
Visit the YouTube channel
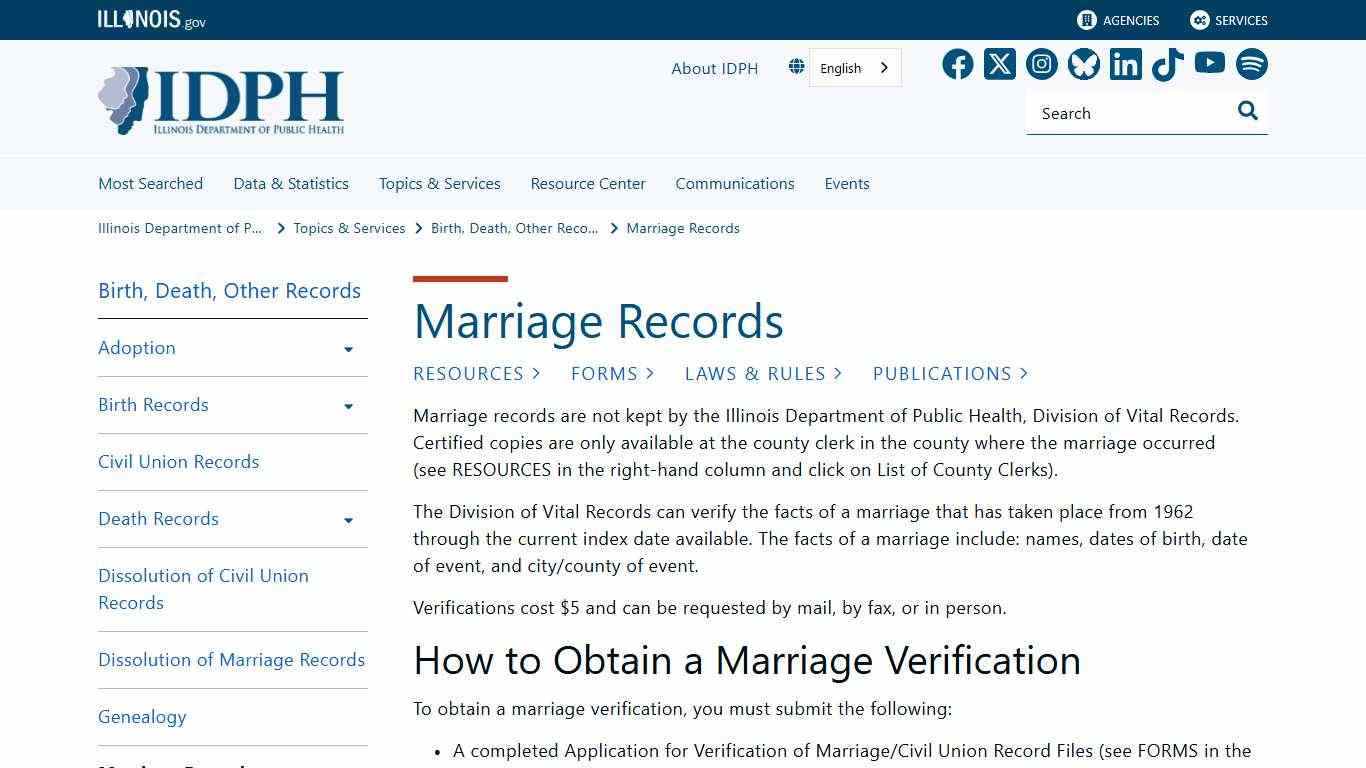tap(1209, 64)
